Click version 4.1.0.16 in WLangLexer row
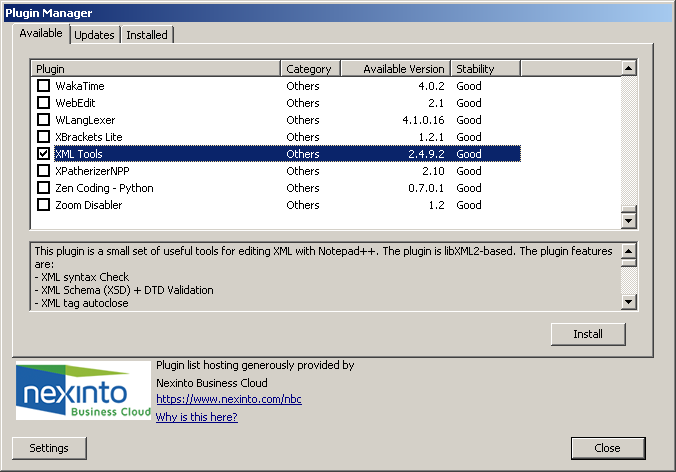The image size is (676, 472). (423, 120)
